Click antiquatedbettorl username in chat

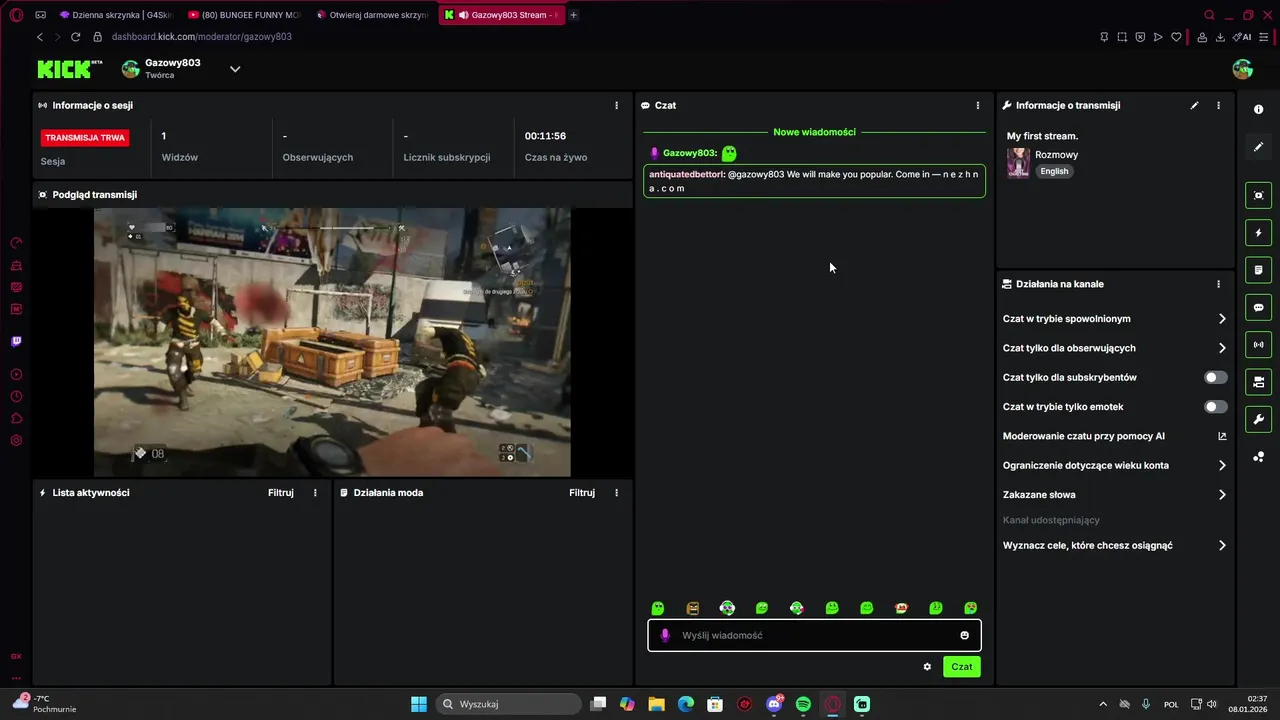[x=686, y=174]
